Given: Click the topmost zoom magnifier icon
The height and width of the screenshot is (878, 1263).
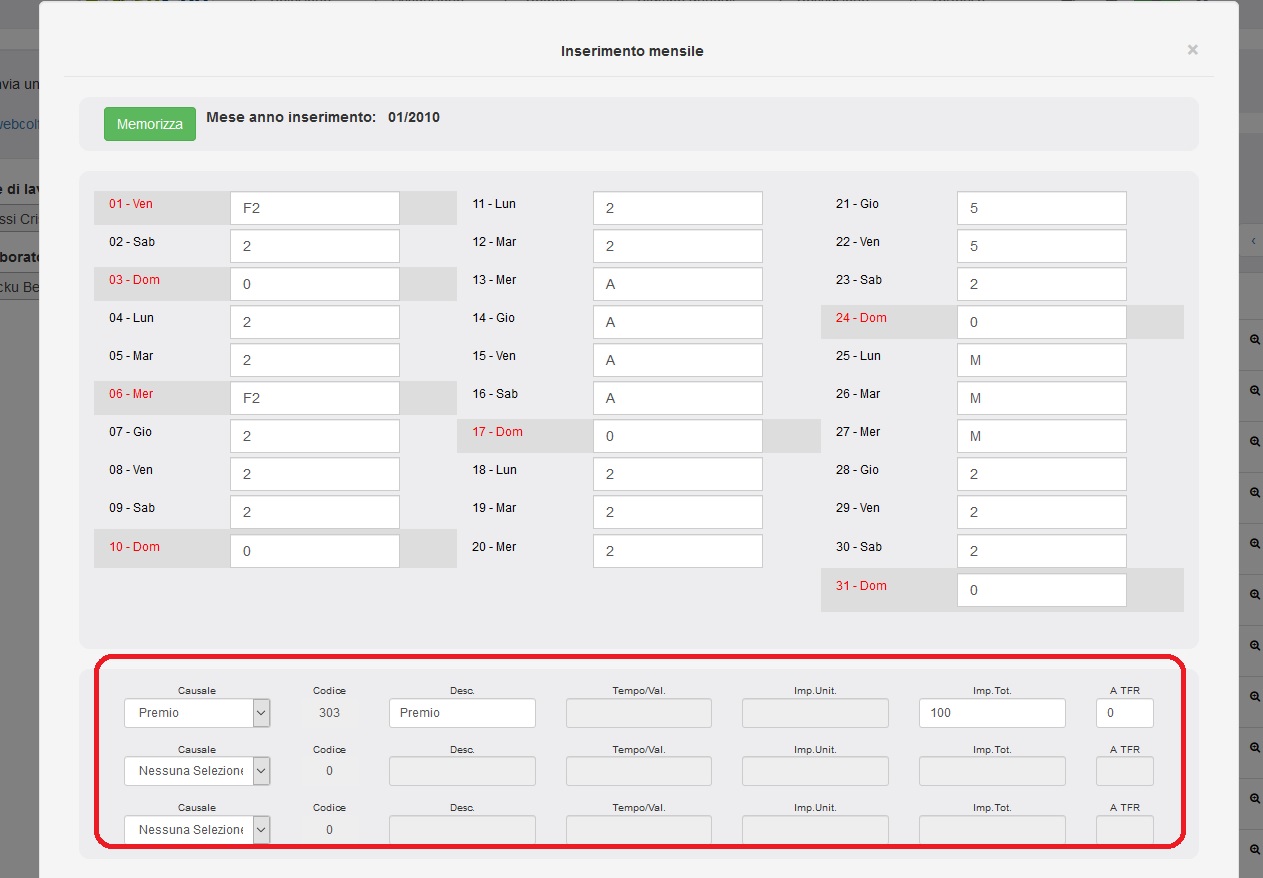Looking at the screenshot, I should pos(1254,339).
